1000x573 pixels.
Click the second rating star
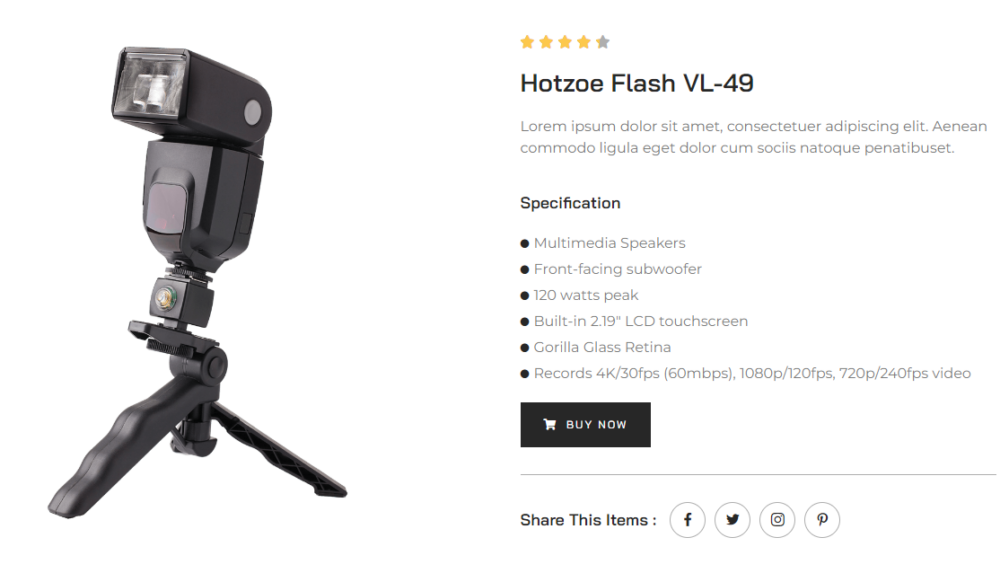tap(546, 42)
